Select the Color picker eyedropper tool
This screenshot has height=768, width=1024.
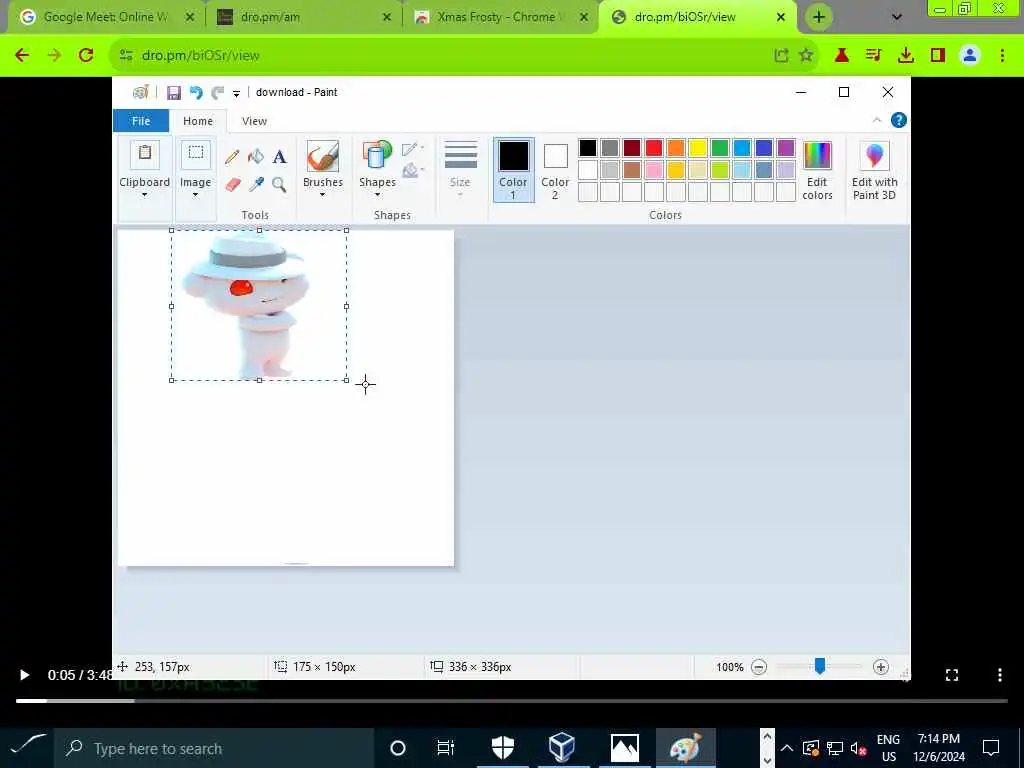(256, 185)
